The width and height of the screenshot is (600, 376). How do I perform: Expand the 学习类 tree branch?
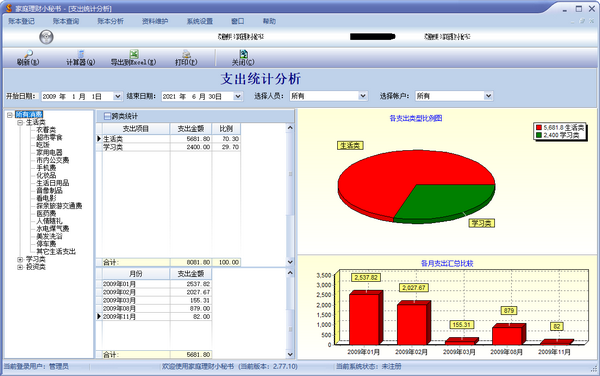click(20, 259)
